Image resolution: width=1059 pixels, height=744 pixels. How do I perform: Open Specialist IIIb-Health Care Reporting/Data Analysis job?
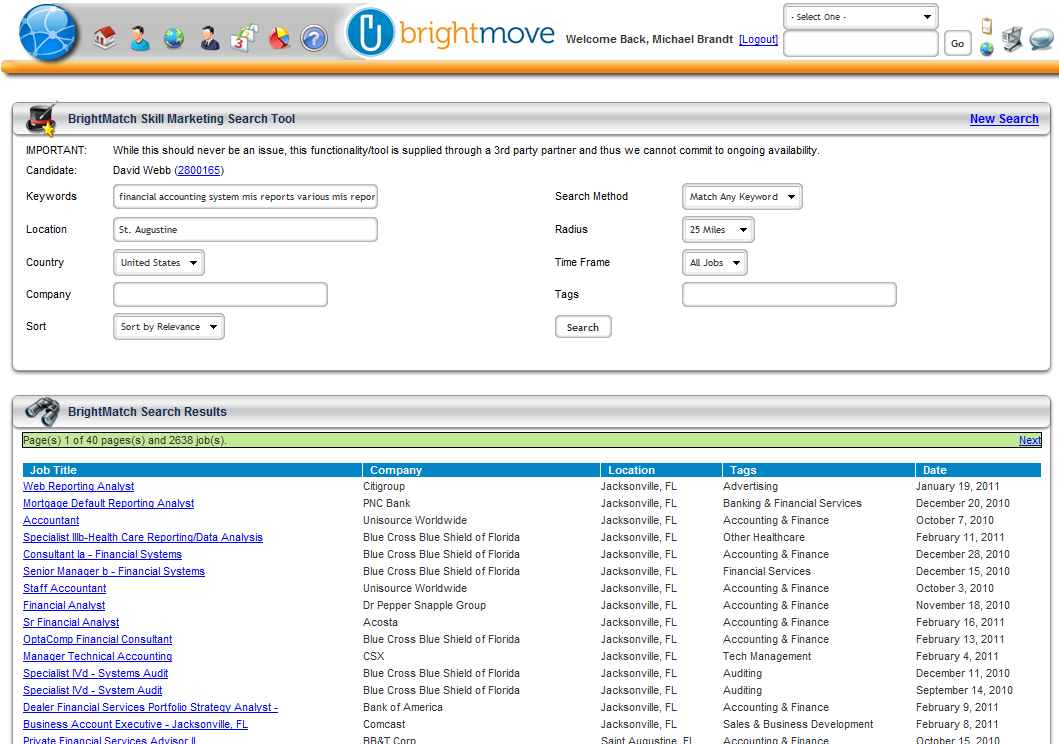click(x=143, y=537)
